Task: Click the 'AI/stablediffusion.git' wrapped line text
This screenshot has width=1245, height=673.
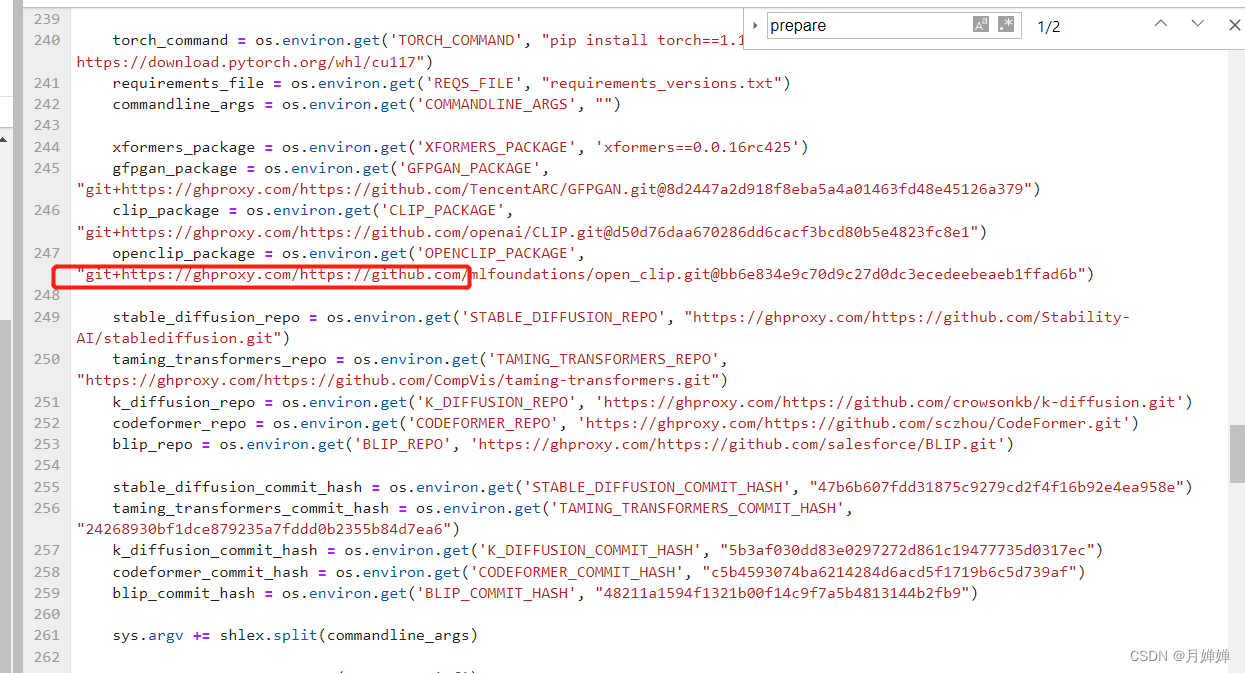Action: (x=179, y=338)
